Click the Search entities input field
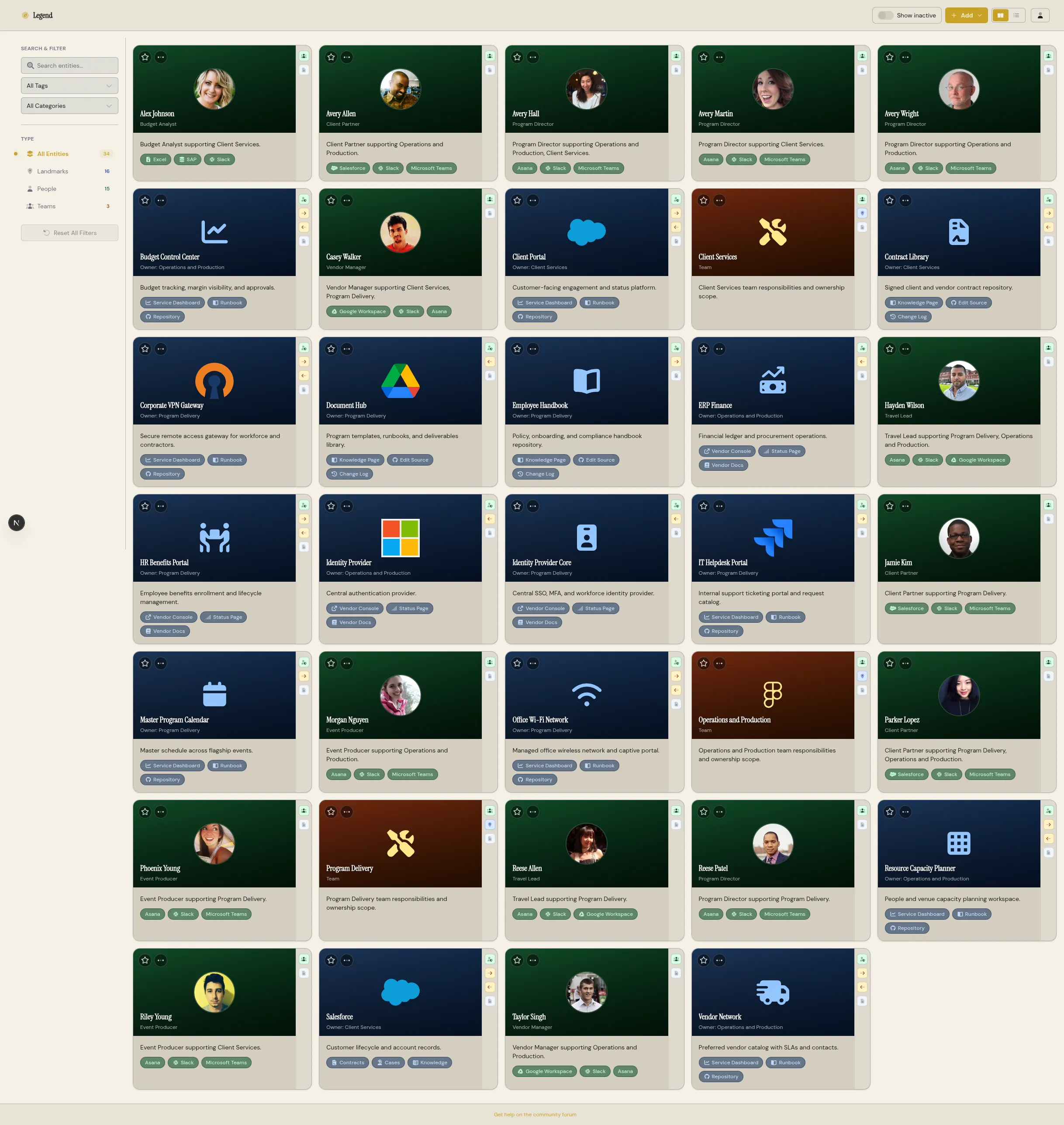 coord(70,66)
